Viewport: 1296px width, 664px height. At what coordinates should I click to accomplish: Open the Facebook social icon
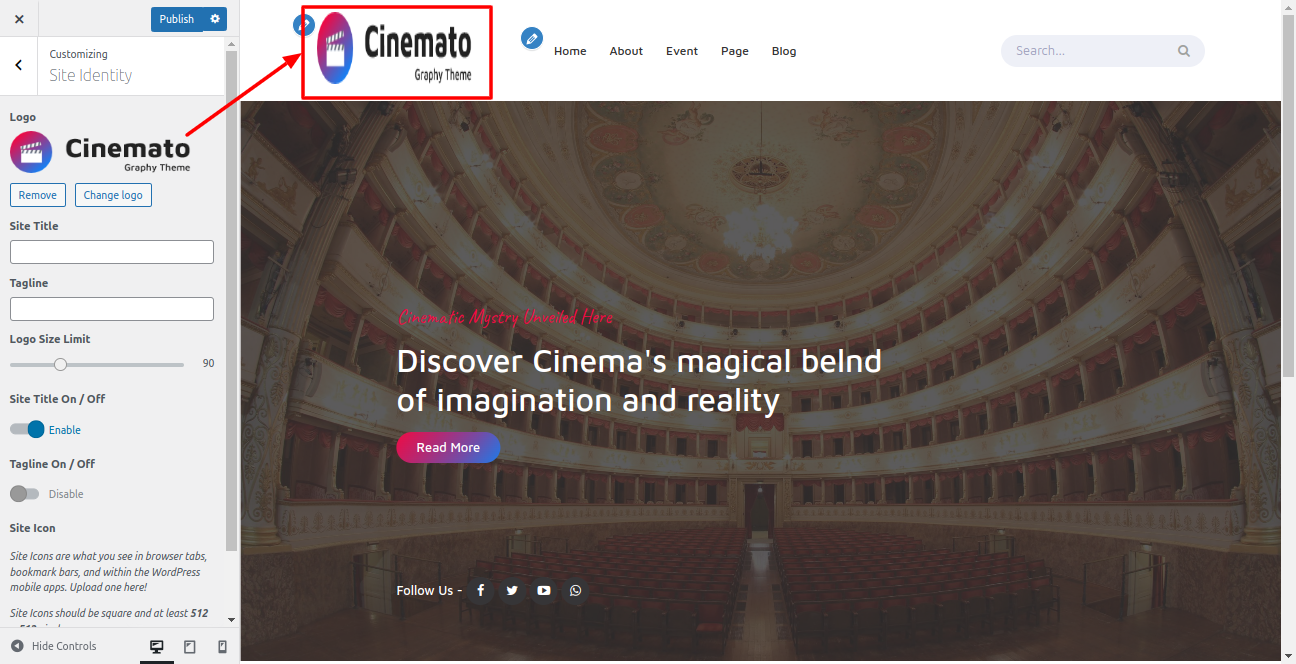tap(480, 591)
